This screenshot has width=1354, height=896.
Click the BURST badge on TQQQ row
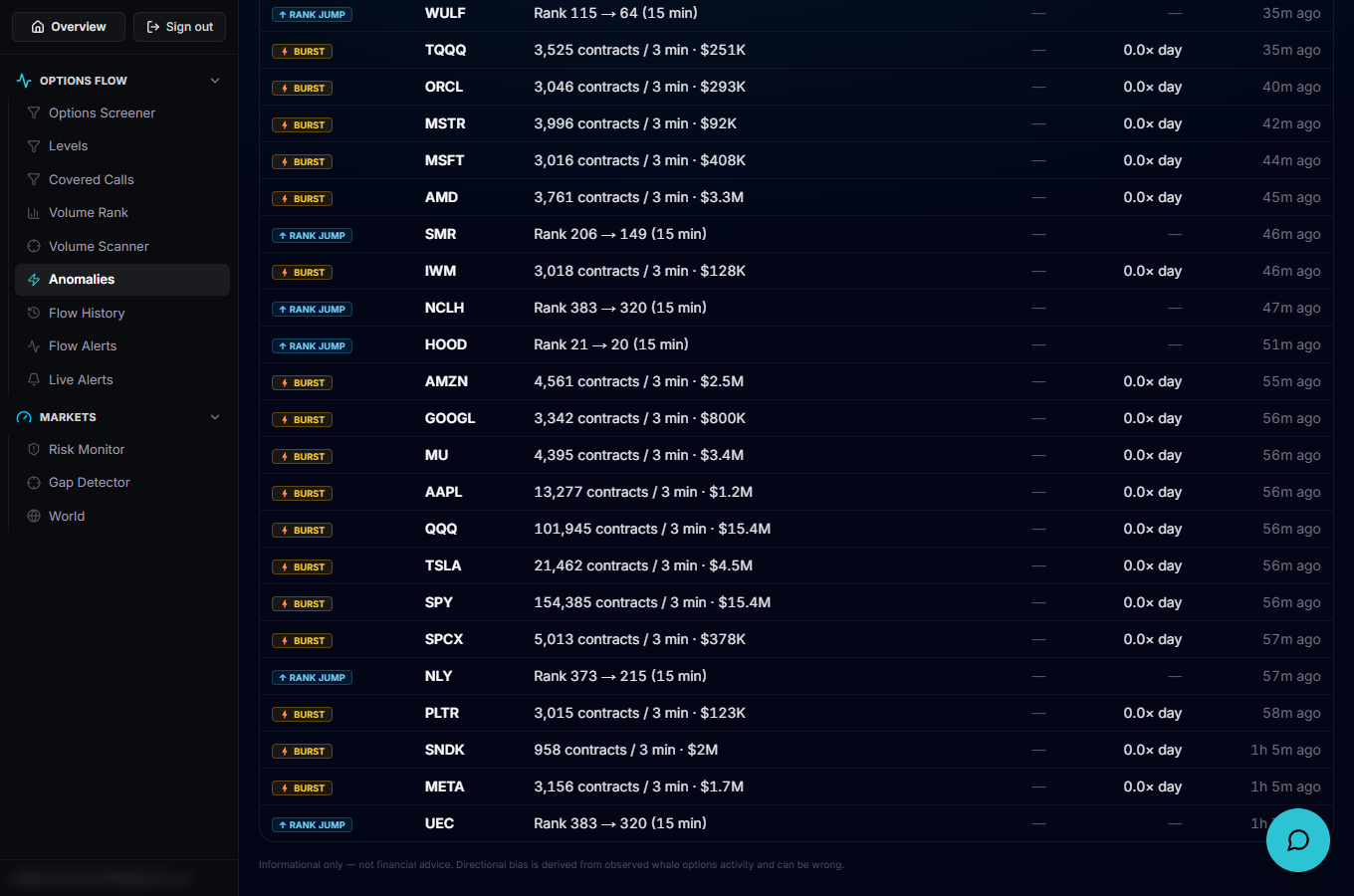302,52
